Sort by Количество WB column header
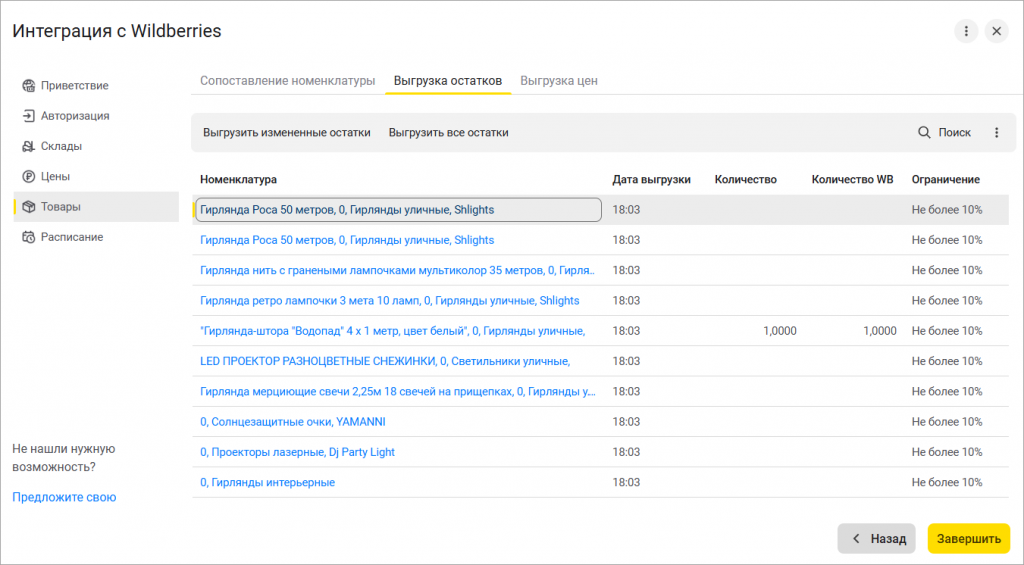 (x=852, y=180)
